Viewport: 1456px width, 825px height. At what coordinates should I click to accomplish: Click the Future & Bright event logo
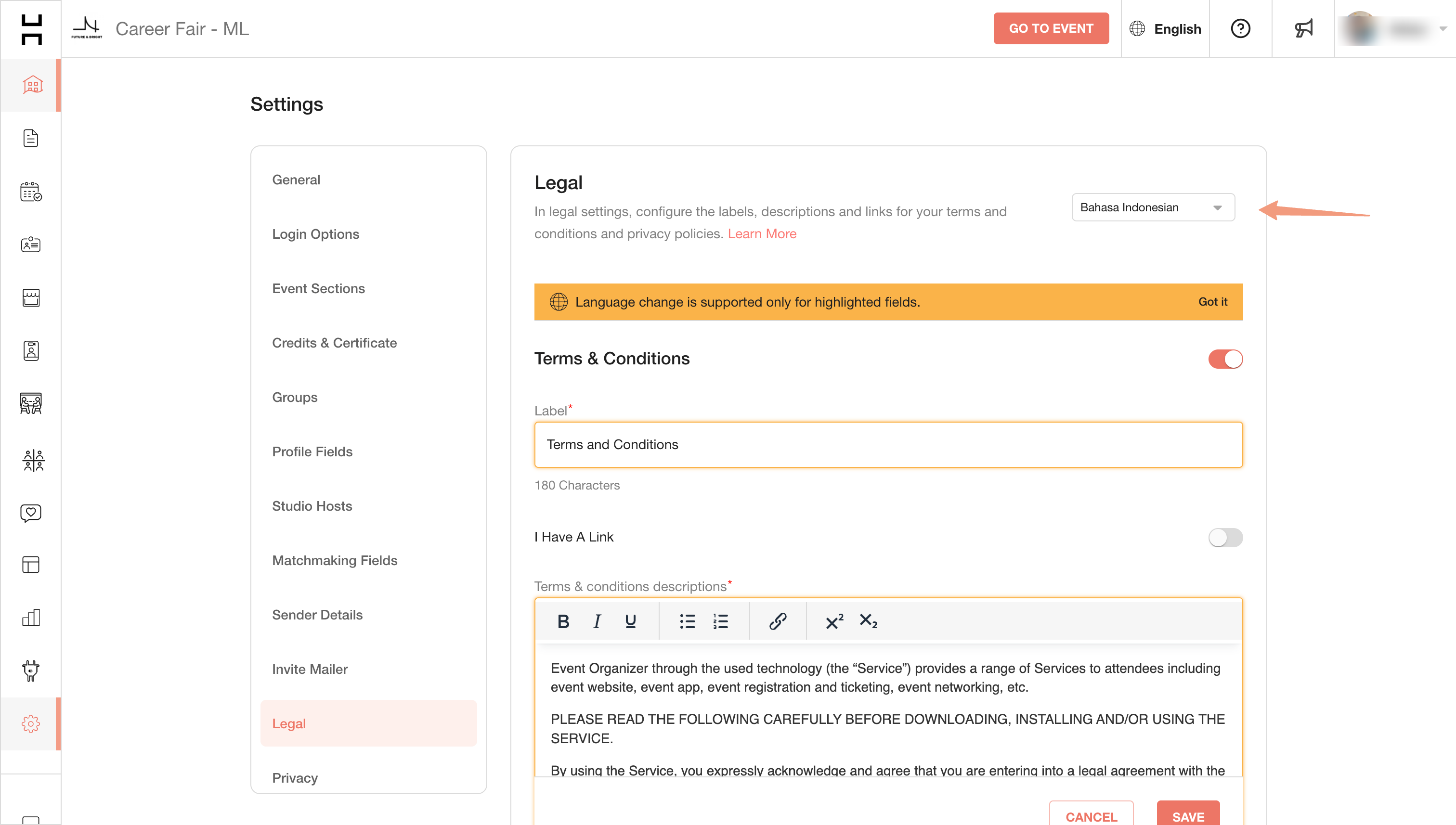tap(87, 27)
